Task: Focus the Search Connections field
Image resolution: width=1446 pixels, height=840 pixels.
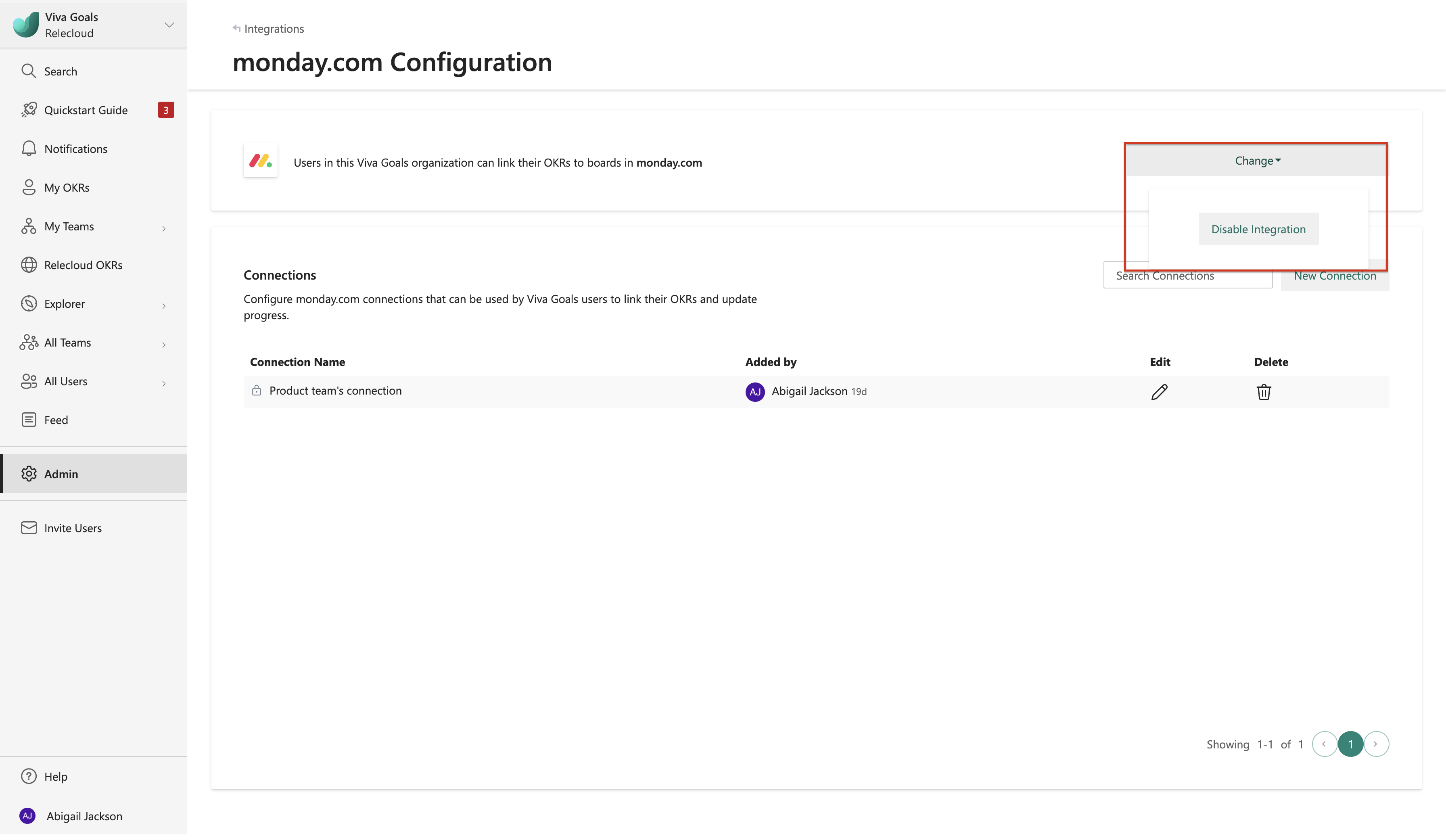Action: click(1188, 276)
